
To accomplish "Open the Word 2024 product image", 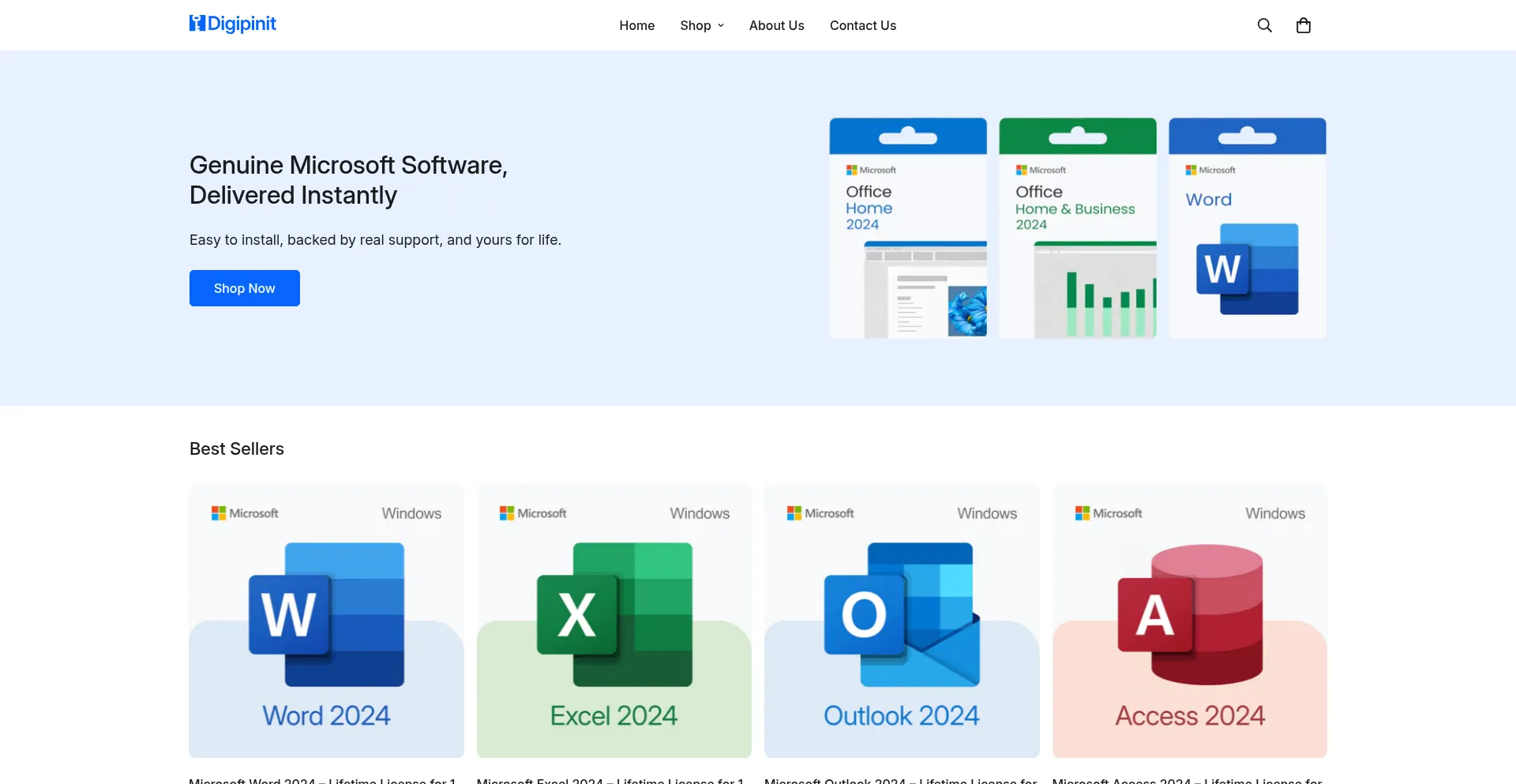I will [326, 621].
